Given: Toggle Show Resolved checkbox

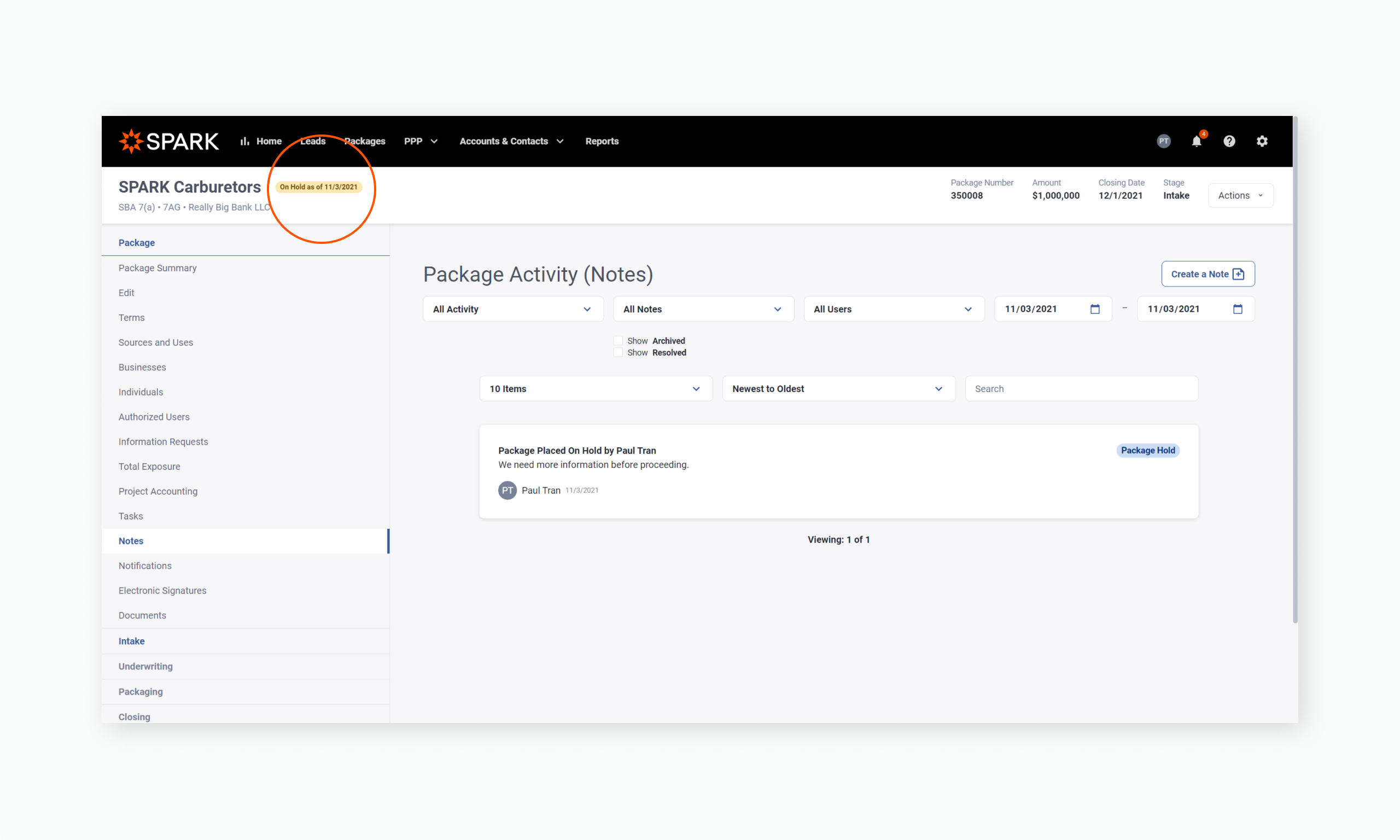Looking at the screenshot, I should [x=618, y=353].
